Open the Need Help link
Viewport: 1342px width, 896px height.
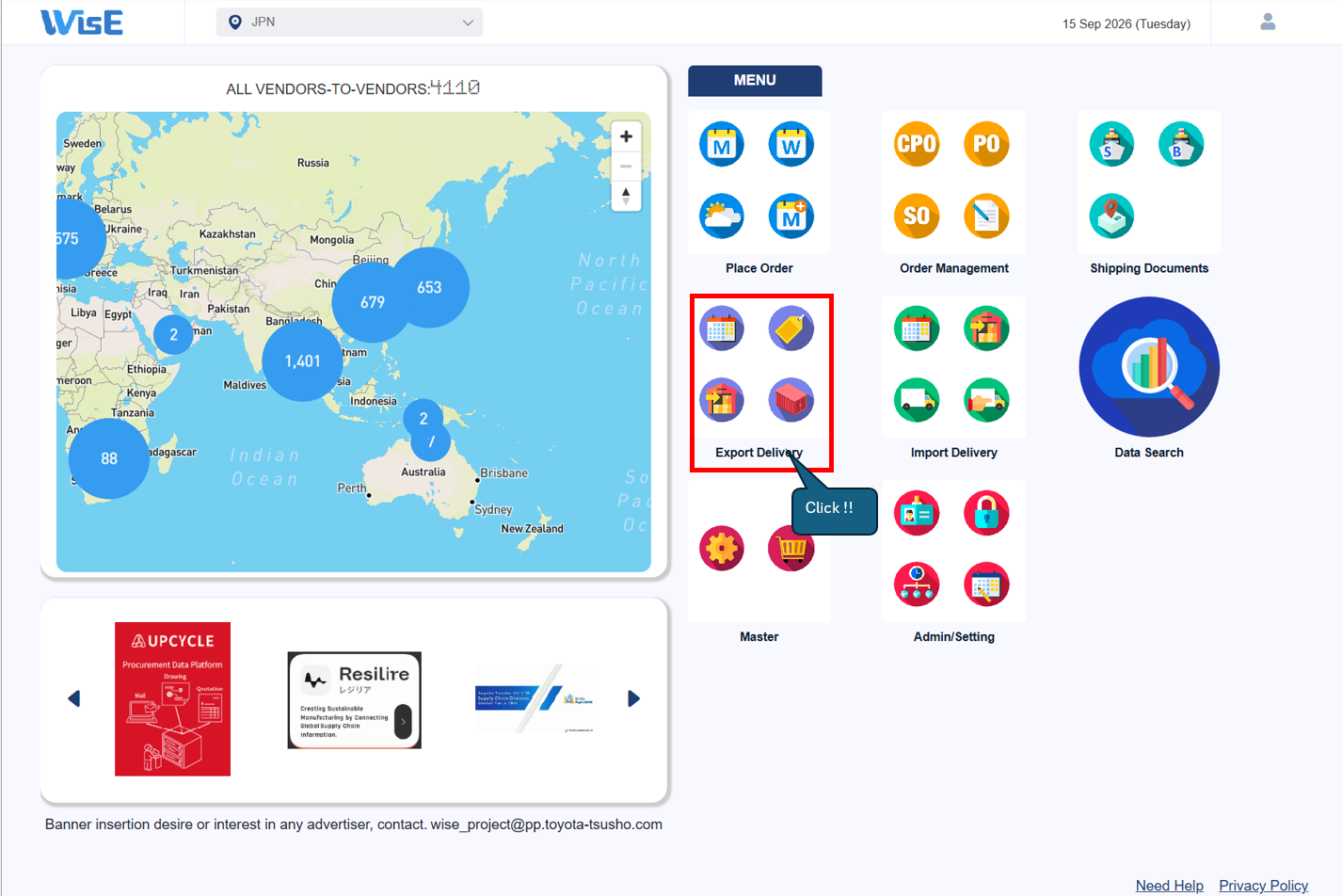1169,886
